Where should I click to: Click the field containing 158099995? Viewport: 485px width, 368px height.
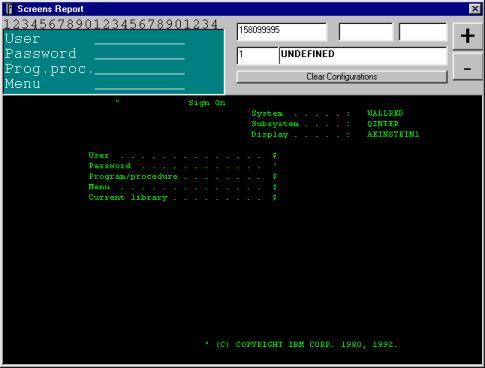(282, 32)
